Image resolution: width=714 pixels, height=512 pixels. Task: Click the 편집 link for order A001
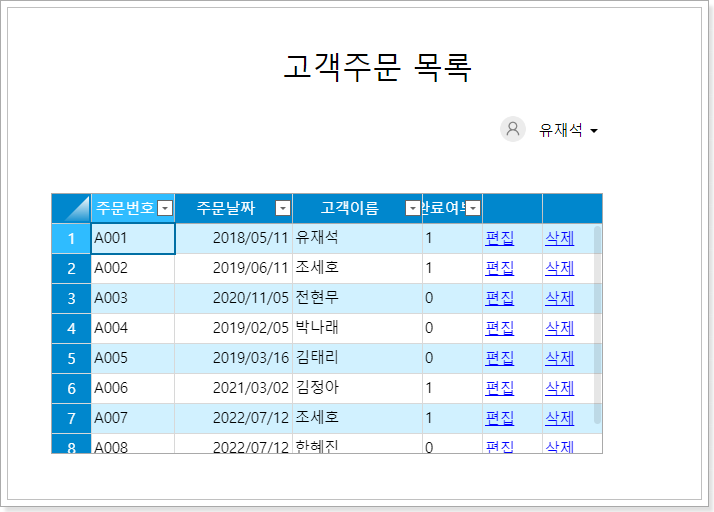point(499,238)
